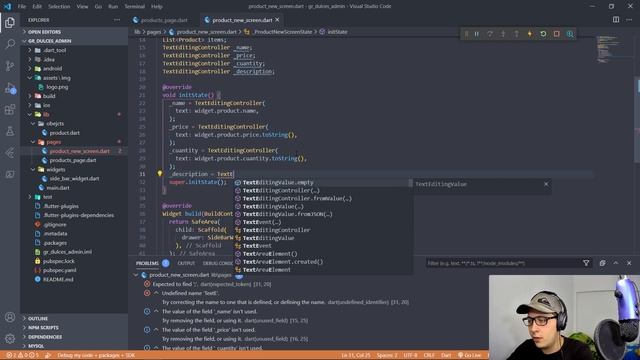Pause the debug session
The width and height of the screenshot is (640, 360).
(476, 34)
